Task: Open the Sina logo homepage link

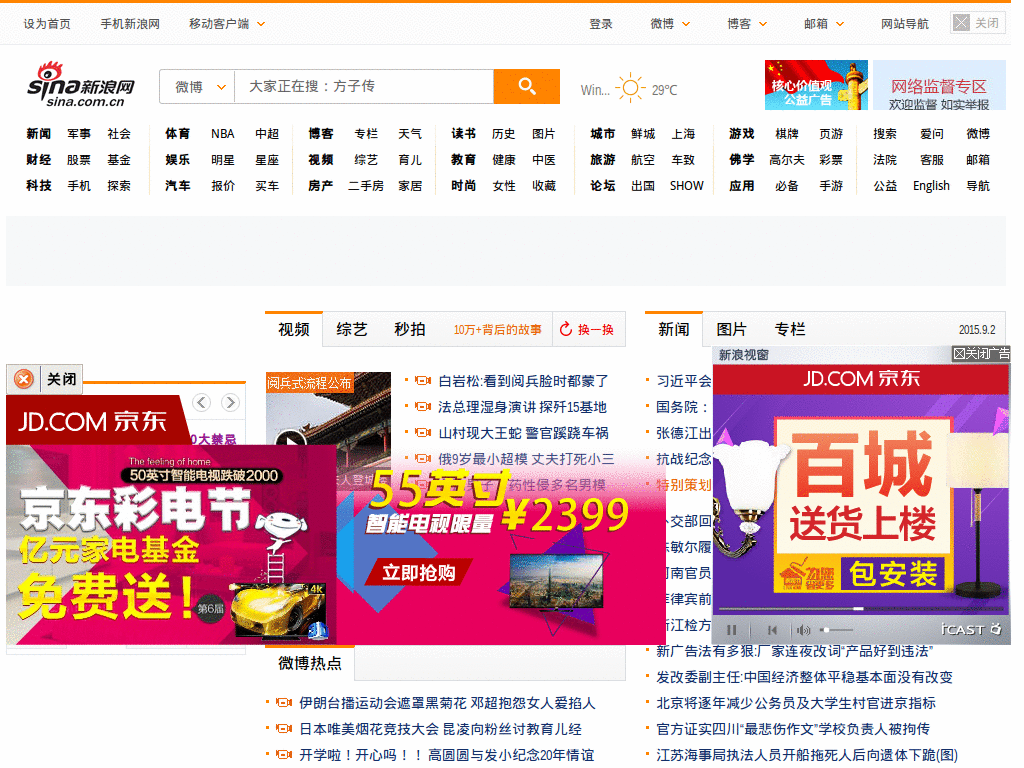Action: click(80, 85)
